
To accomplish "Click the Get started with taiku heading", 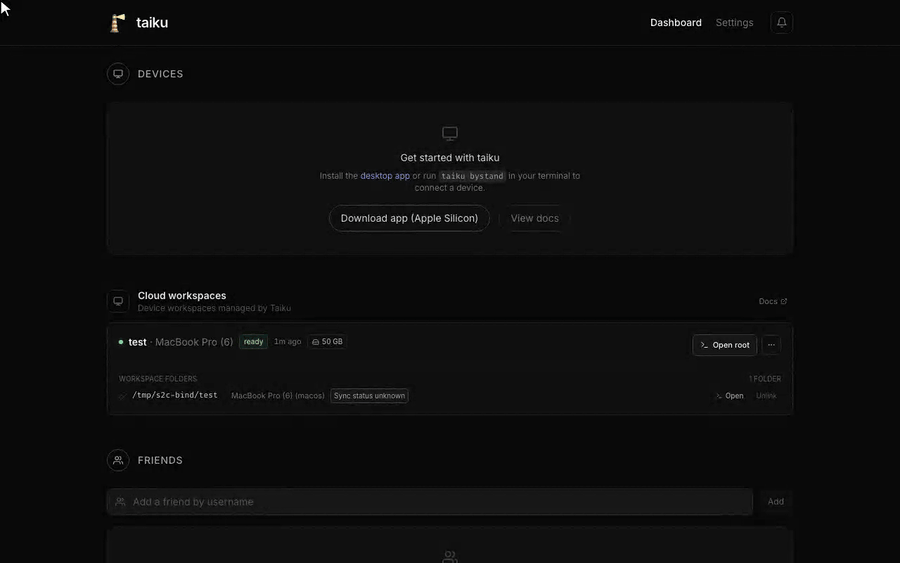I will (x=449, y=157).
